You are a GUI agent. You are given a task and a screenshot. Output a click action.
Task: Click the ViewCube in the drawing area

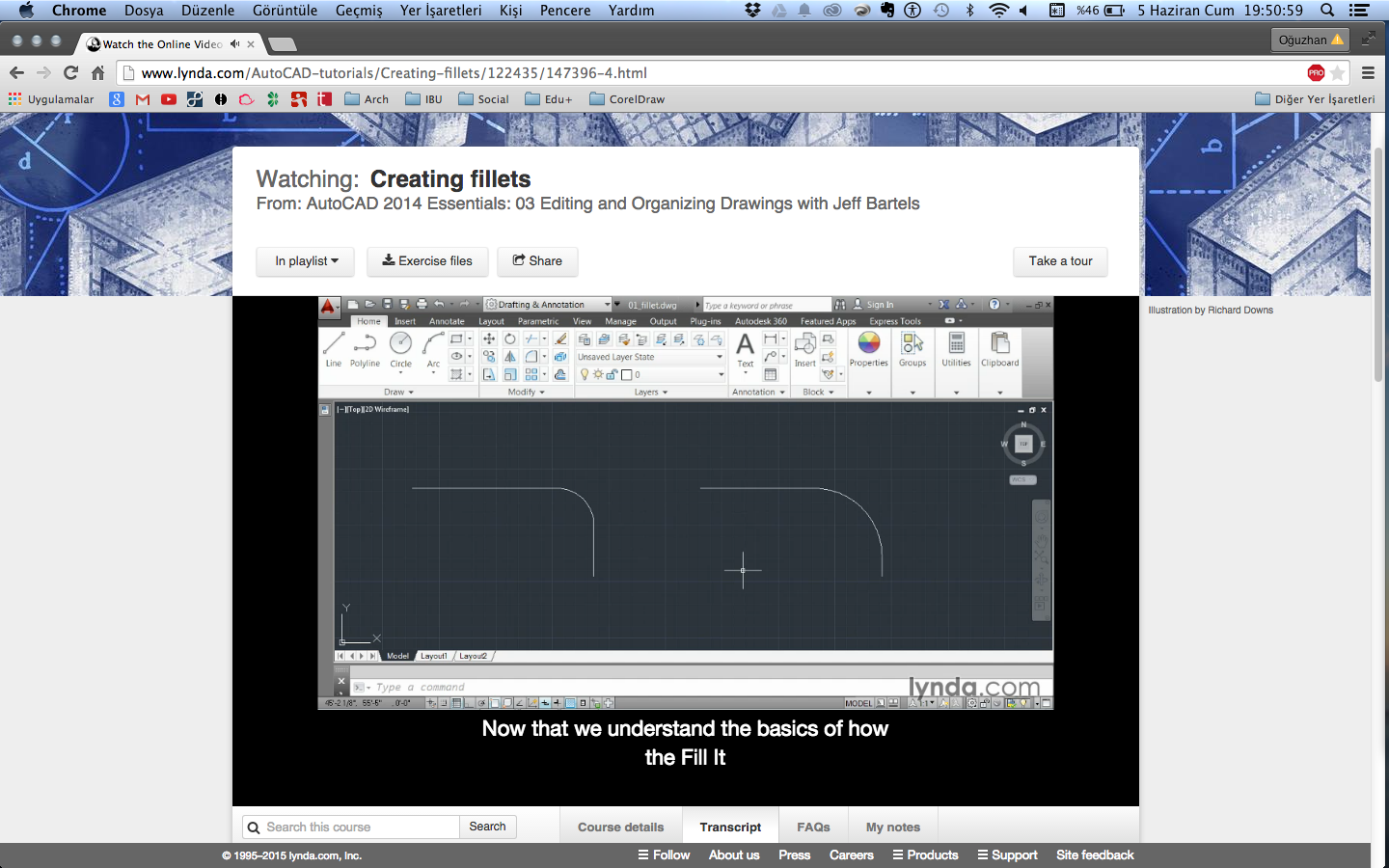tap(1023, 444)
